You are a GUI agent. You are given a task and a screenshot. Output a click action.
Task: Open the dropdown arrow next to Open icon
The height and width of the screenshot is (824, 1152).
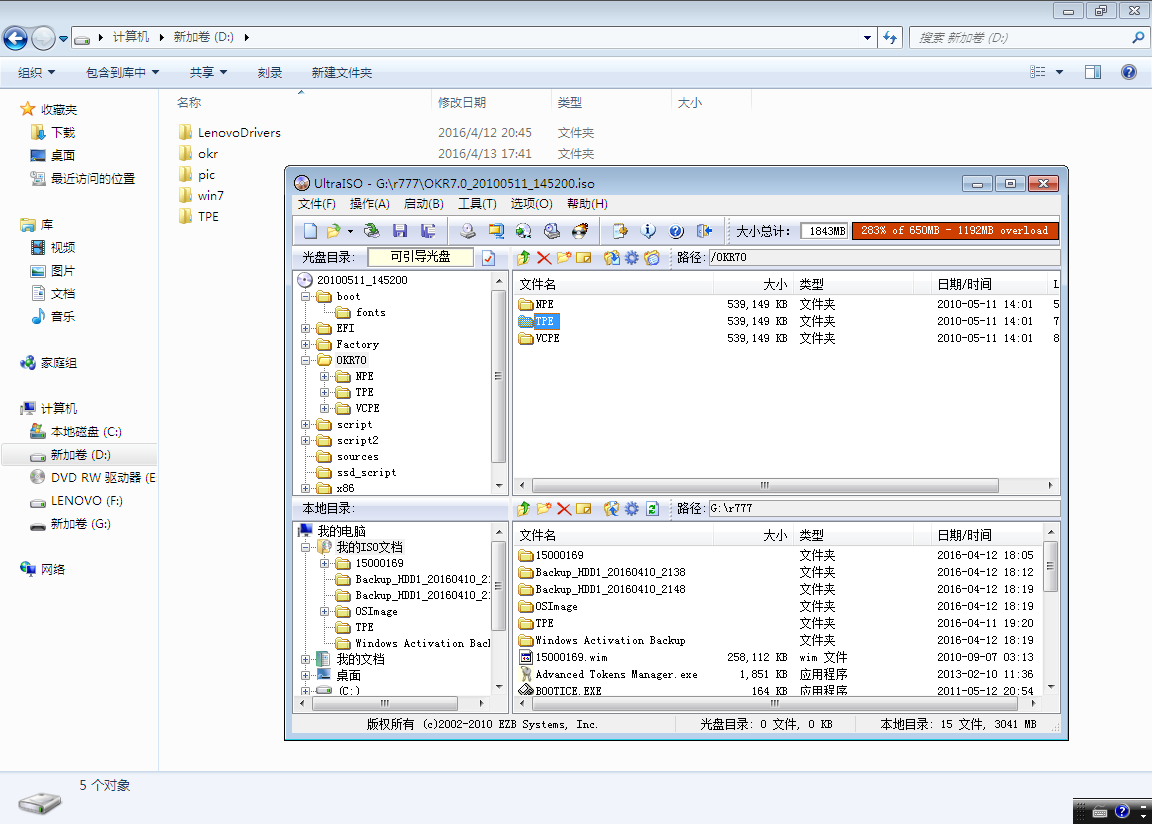350,231
